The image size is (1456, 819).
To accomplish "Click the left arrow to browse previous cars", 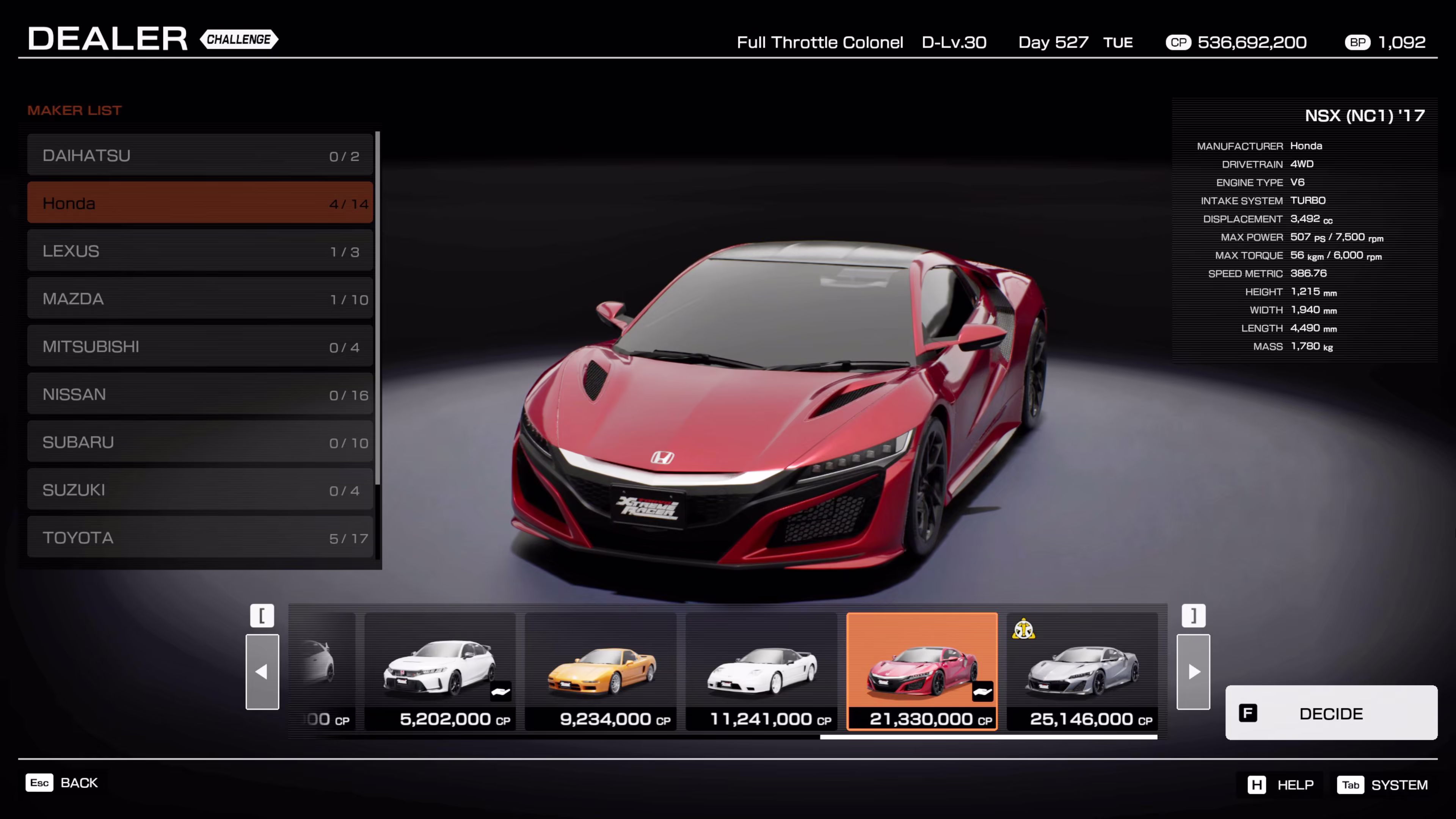I will click(x=262, y=672).
